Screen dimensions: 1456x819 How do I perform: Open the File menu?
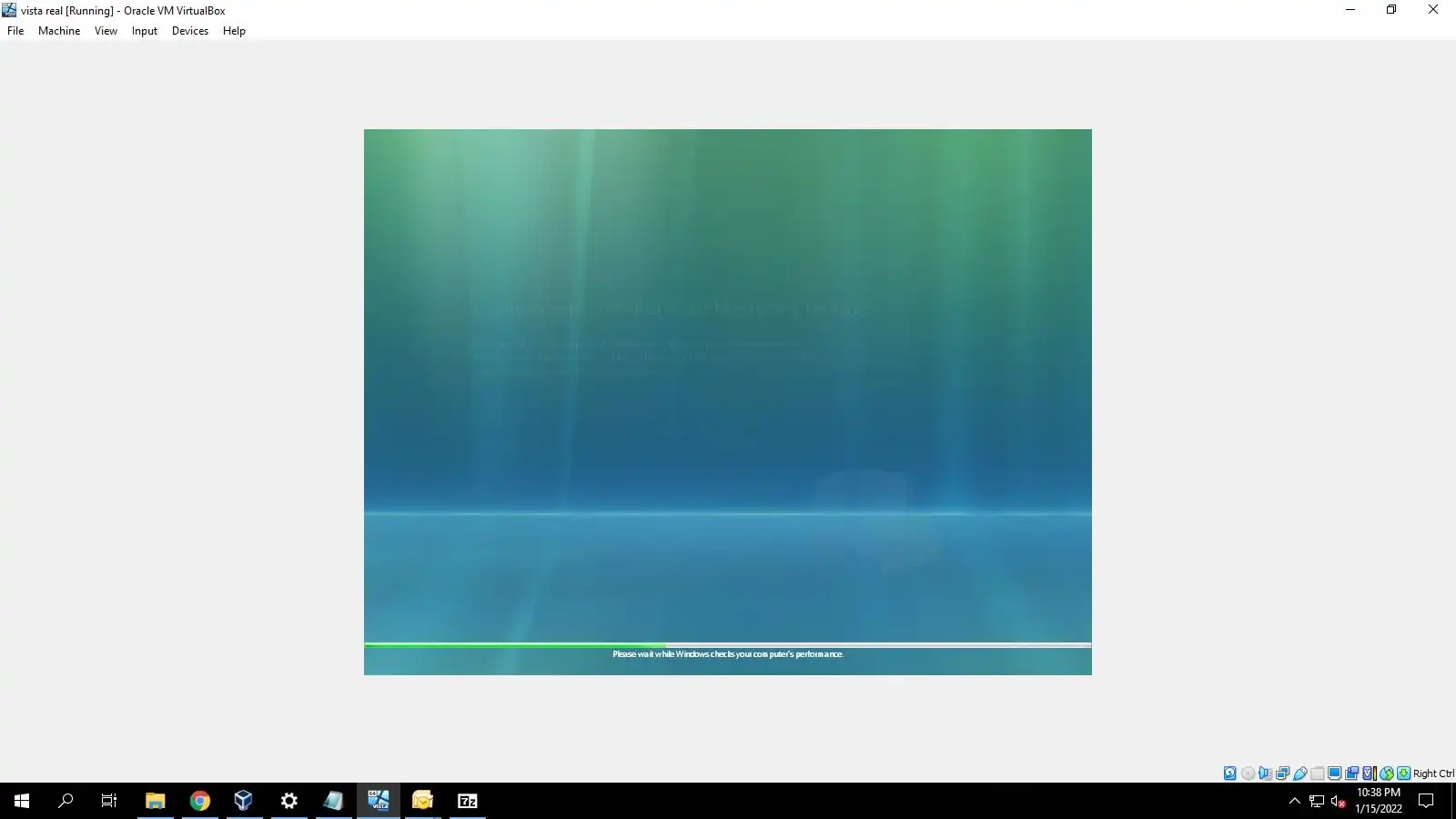click(x=15, y=31)
